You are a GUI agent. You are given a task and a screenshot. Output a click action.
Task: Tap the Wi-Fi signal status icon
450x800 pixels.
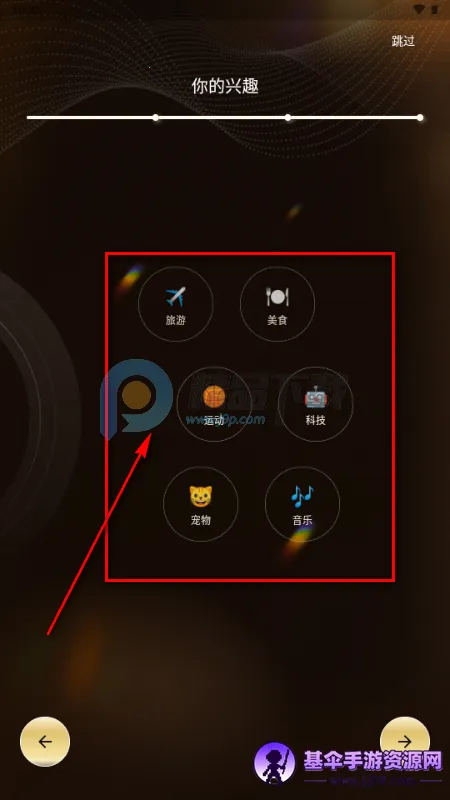(x=419, y=9)
